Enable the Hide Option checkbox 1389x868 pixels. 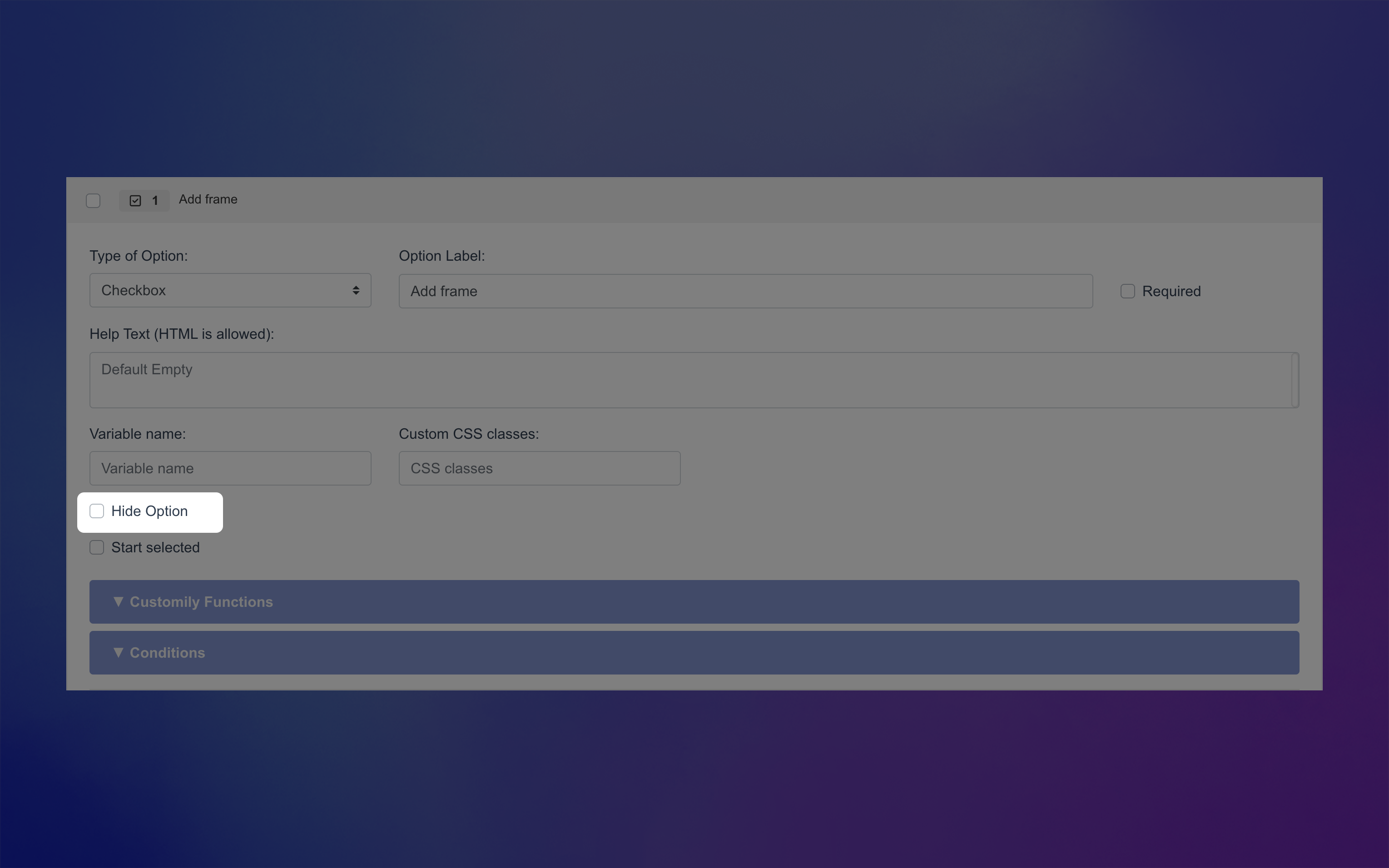tap(96, 511)
